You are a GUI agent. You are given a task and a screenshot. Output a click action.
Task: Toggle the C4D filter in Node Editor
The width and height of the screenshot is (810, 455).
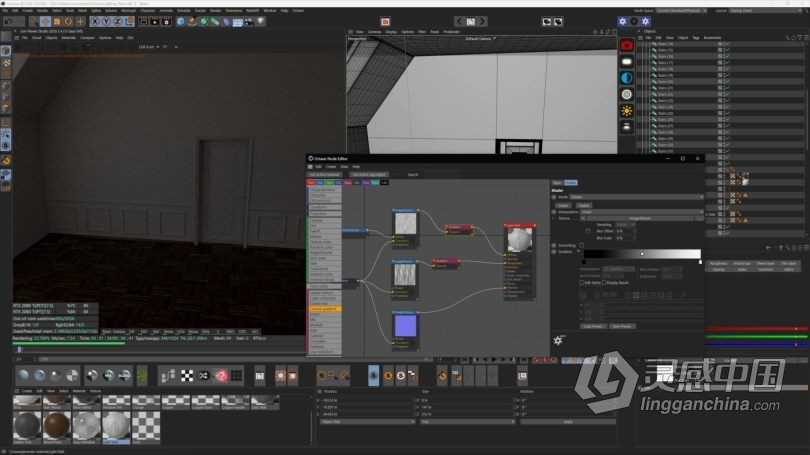tap(385, 183)
